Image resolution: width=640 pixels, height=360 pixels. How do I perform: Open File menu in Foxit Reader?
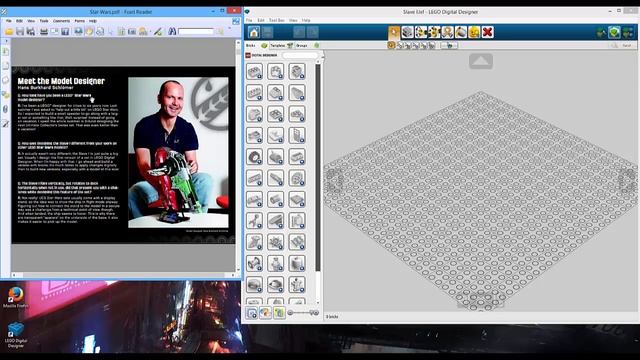click(8, 20)
